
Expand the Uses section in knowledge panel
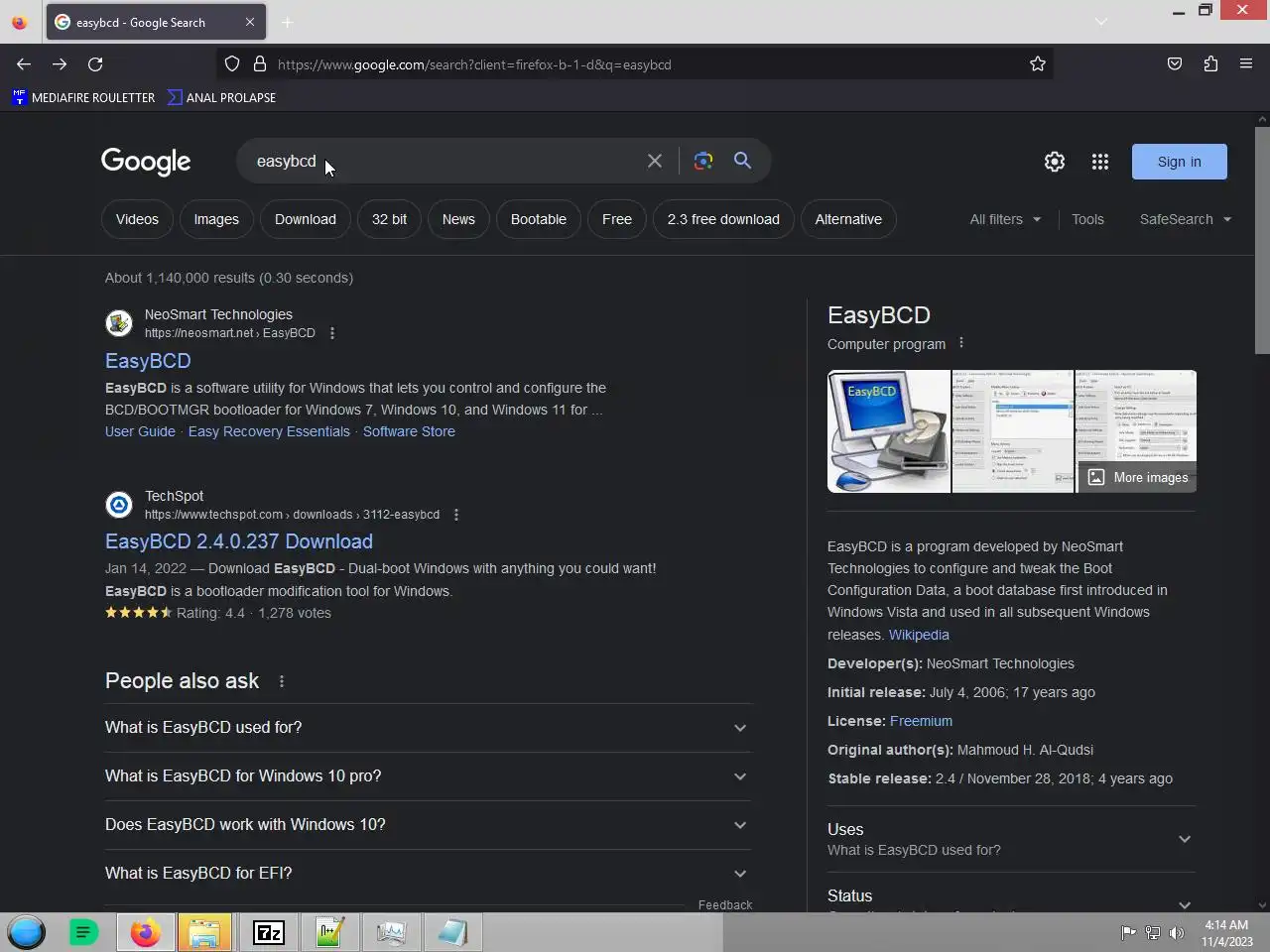tap(1011, 839)
